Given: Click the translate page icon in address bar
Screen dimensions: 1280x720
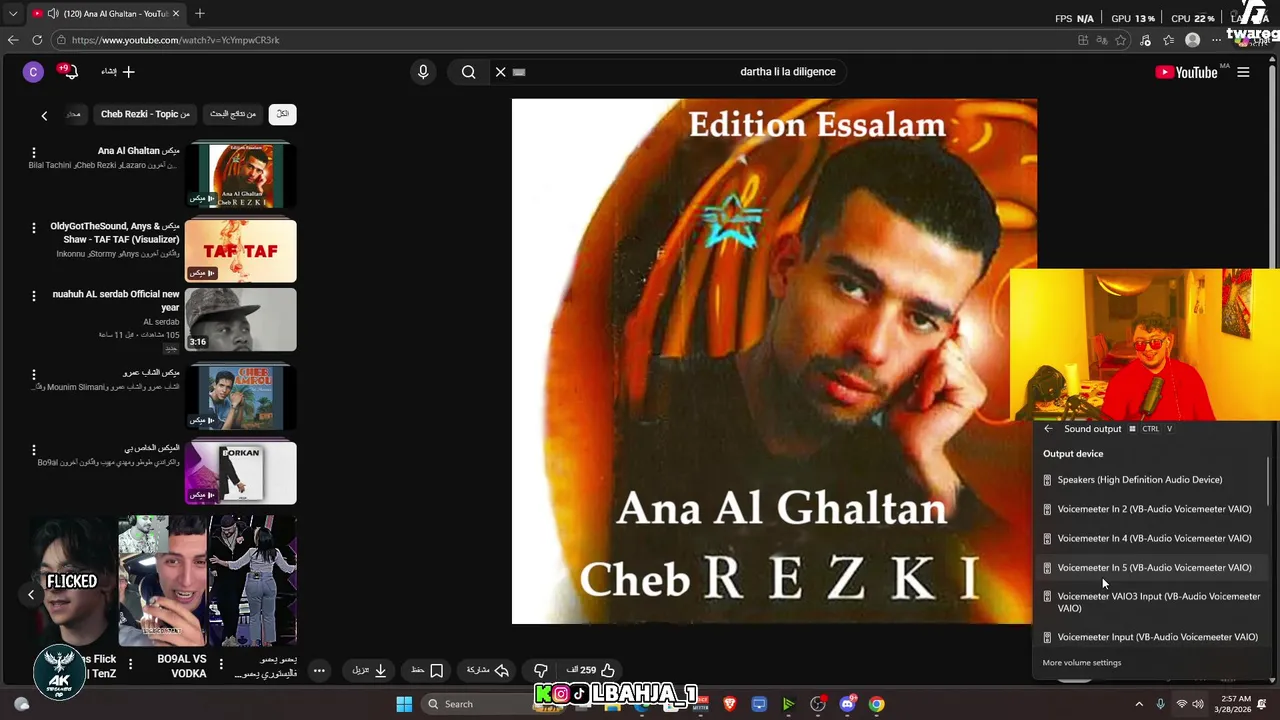Looking at the screenshot, I should pos(1102,40).
